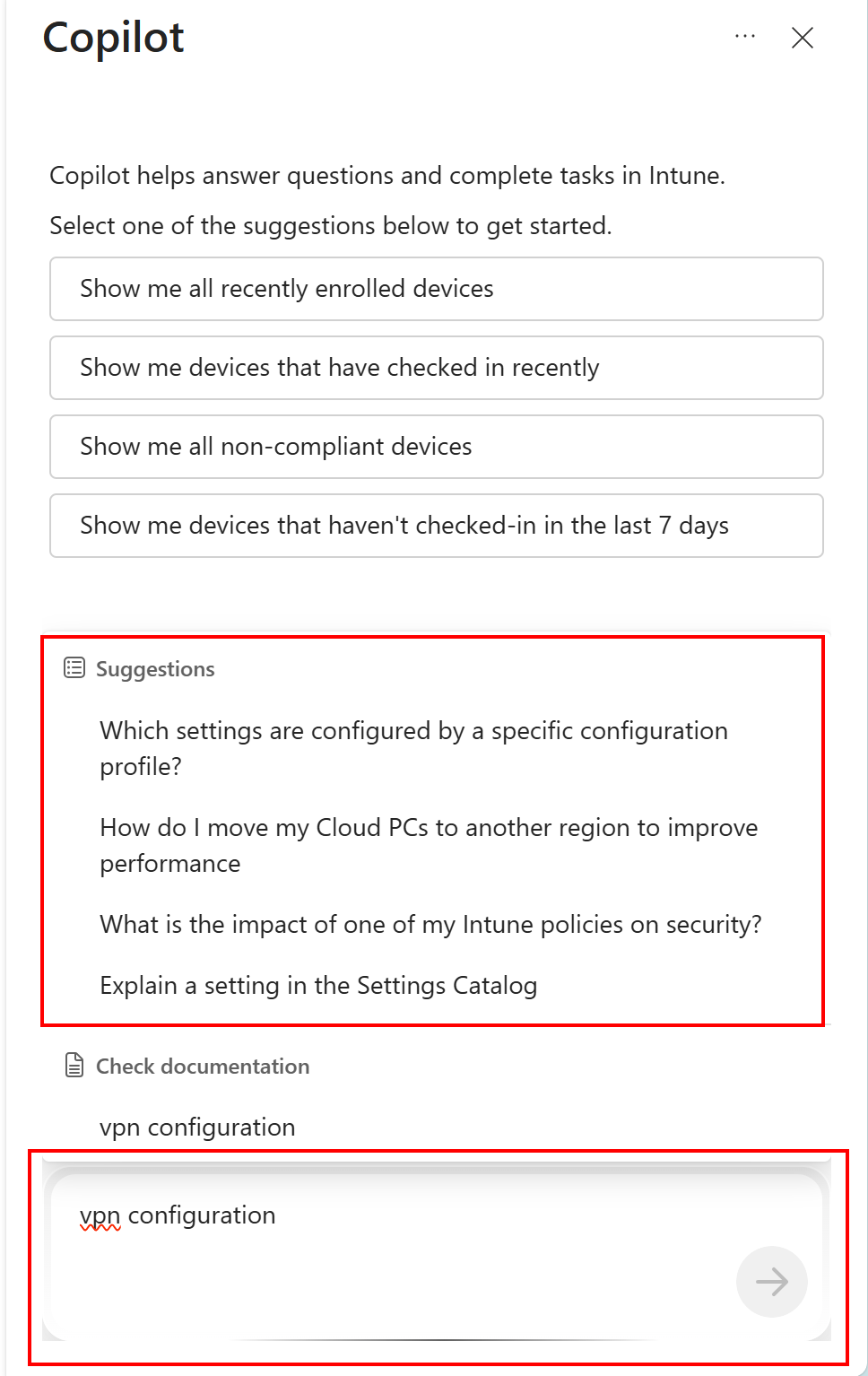Pick 'Show me all non-compliant devices' prompt

436,447
